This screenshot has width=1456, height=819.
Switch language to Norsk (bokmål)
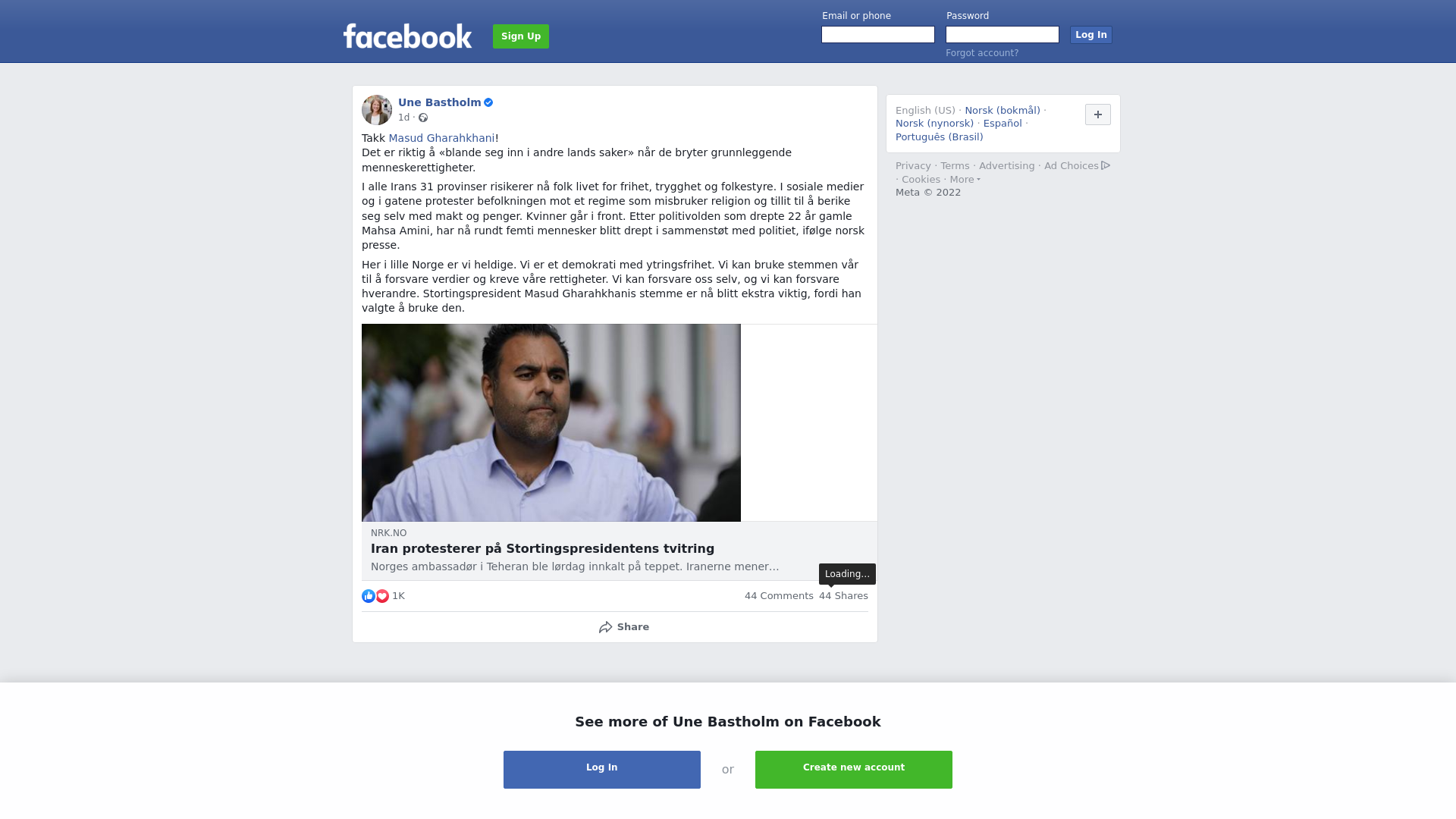(1003, 111)
